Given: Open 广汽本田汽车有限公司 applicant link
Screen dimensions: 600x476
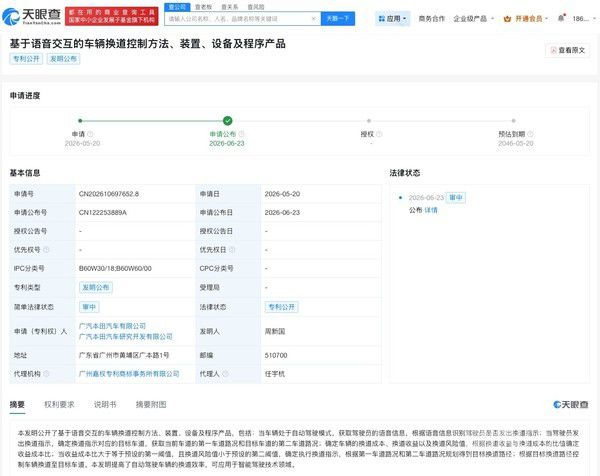Looking at the screenshot, I should pyautogui.click(x=112, y=326).
